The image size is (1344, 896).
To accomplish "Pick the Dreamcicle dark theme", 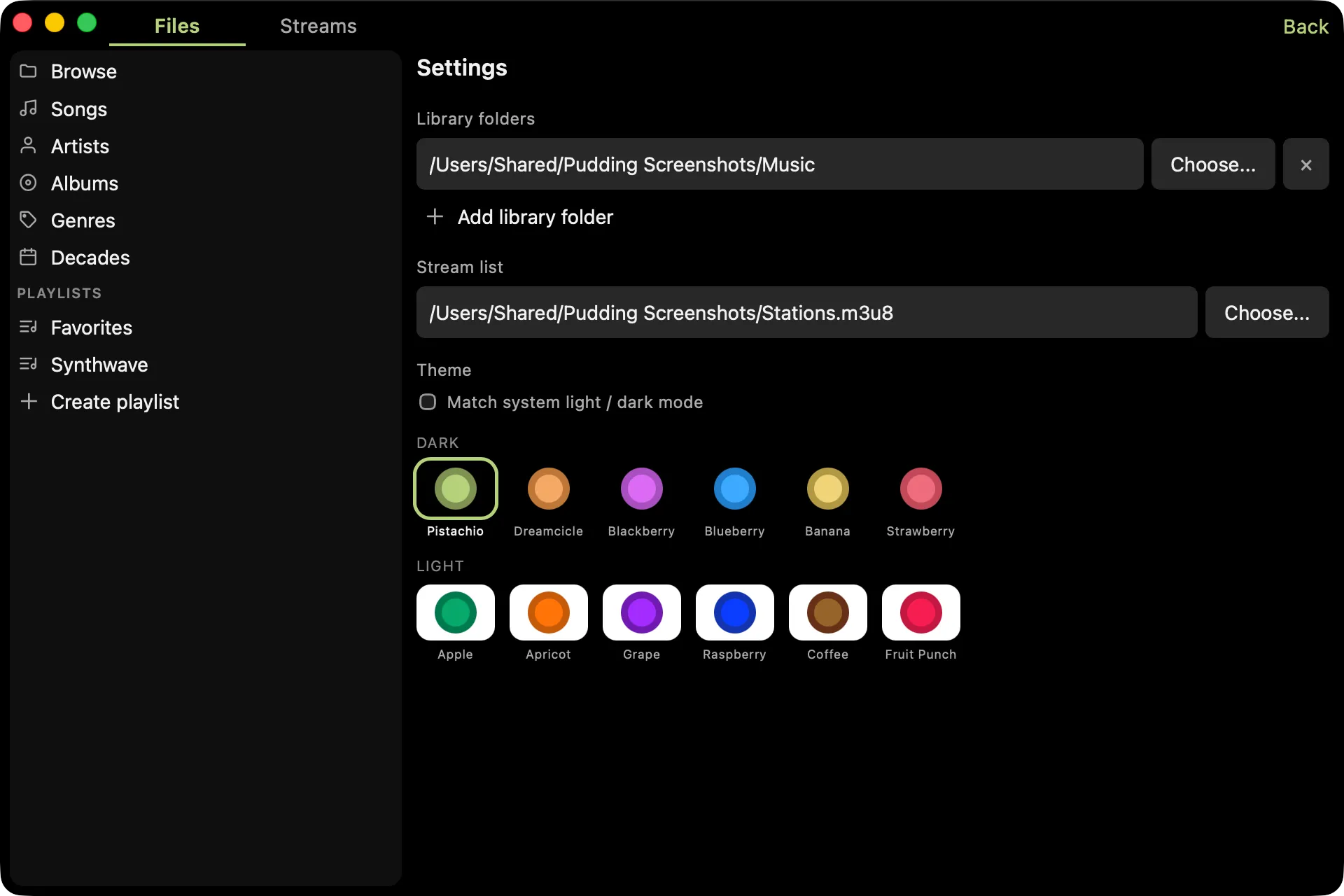I will pyautogui.click(x=549, y=489).
